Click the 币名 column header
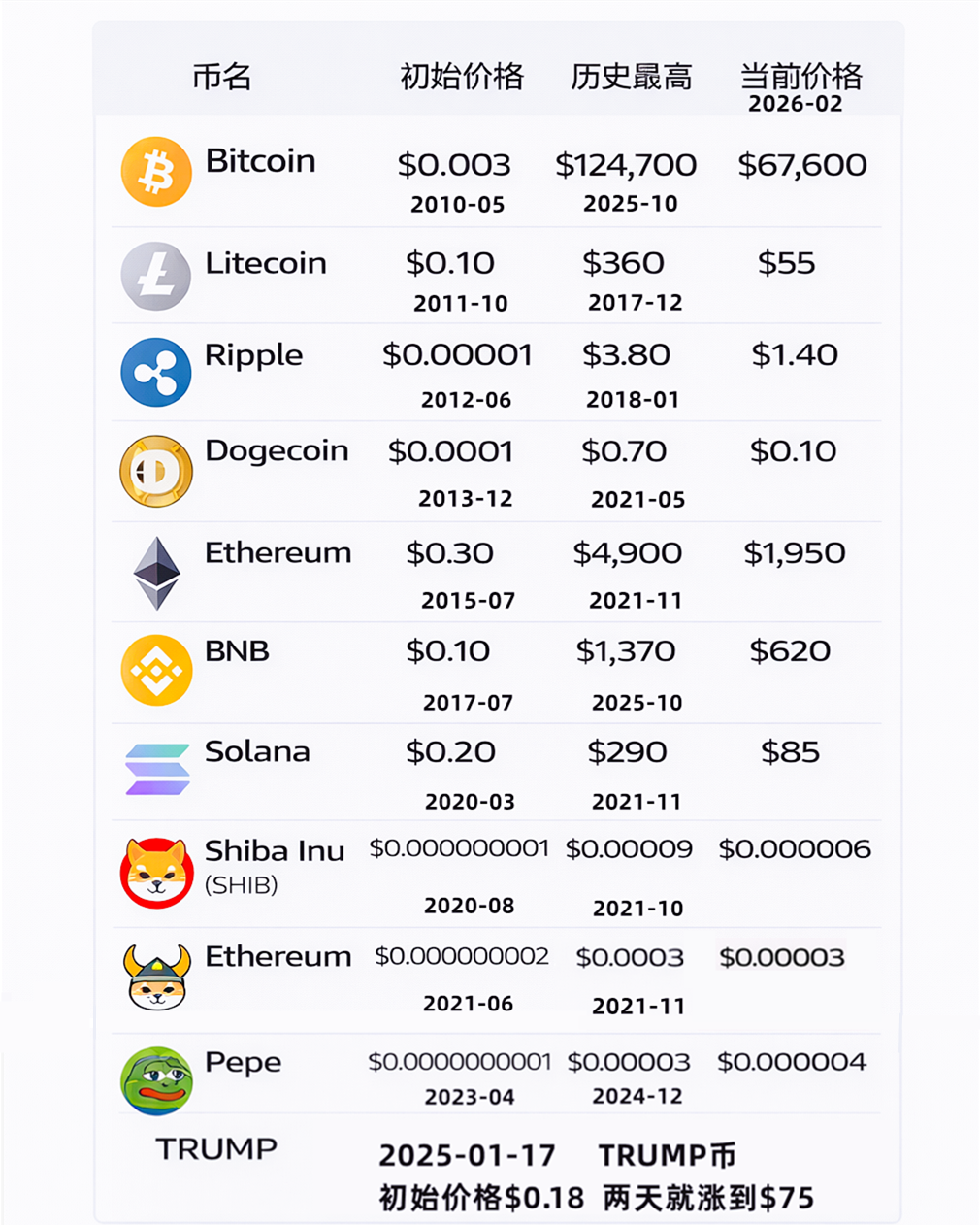This screenshot has height=1225, width=980. click(222, 76)
